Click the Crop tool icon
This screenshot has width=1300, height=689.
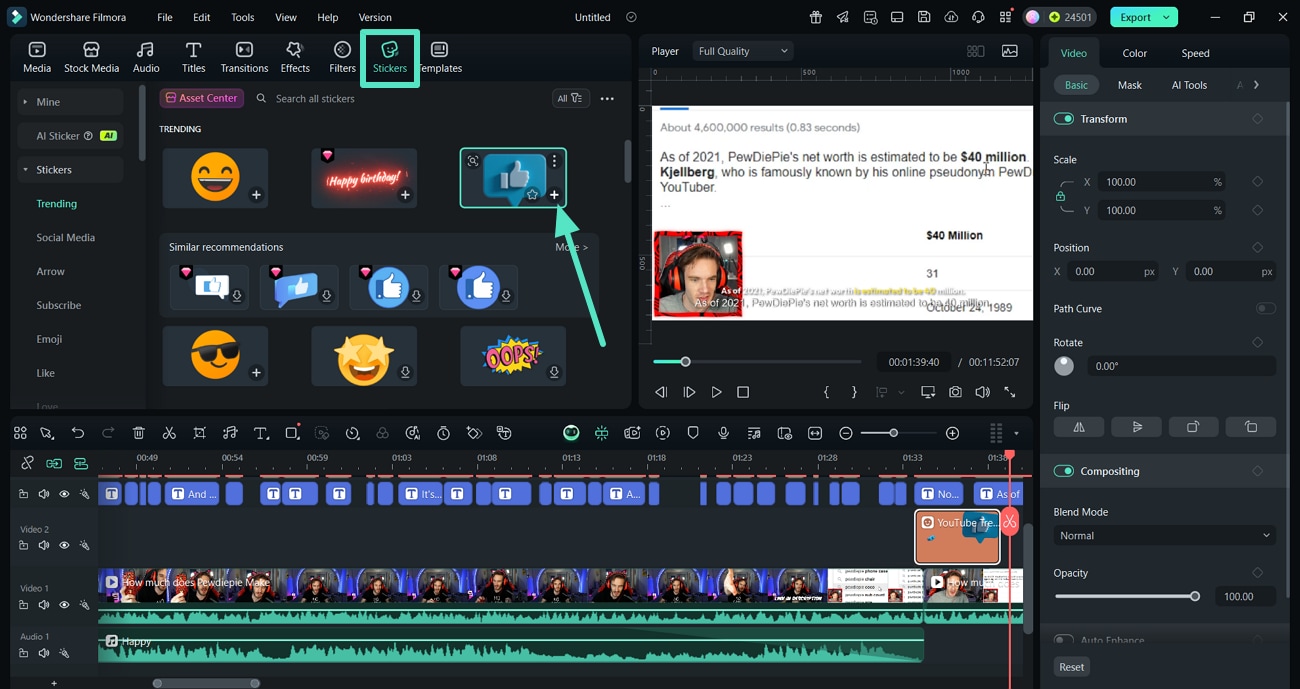click(200, 433)
